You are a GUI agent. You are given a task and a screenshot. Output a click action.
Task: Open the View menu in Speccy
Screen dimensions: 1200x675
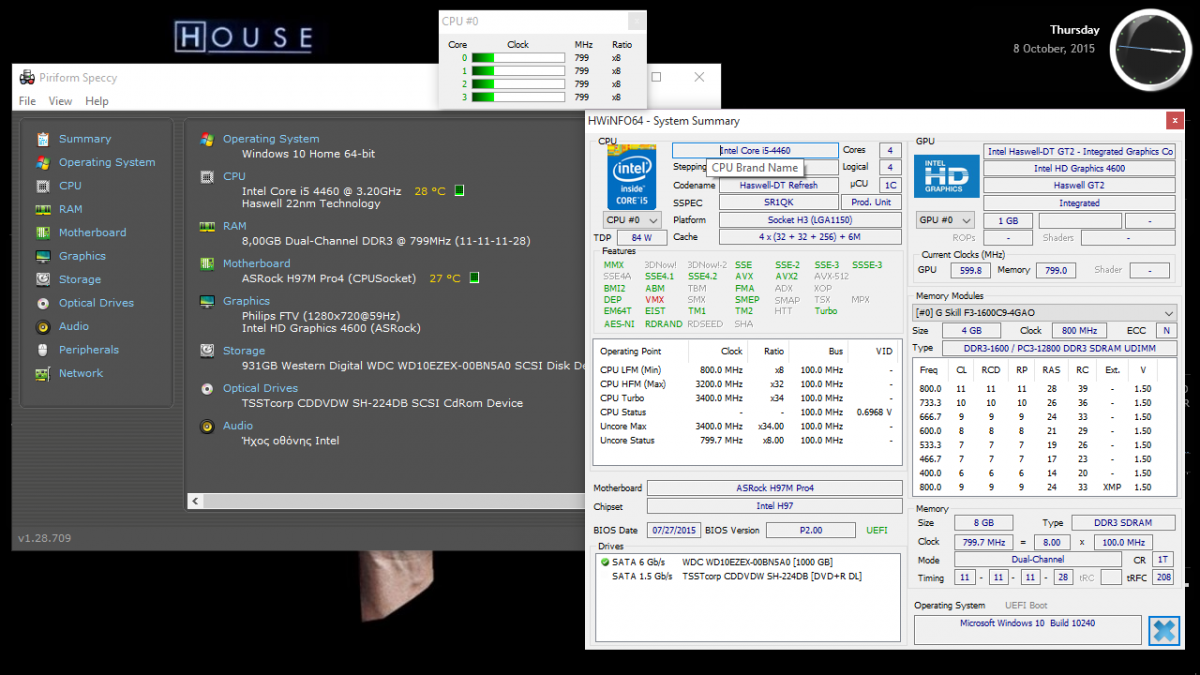tap(60, 101)
